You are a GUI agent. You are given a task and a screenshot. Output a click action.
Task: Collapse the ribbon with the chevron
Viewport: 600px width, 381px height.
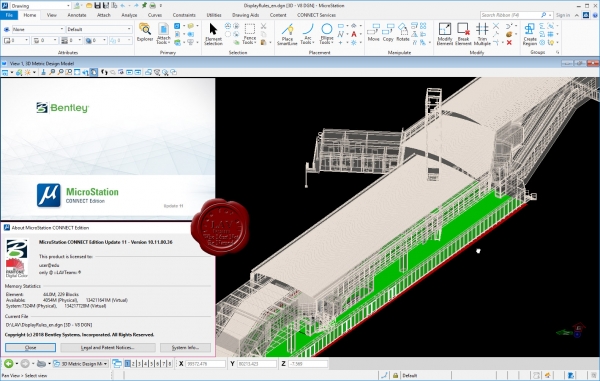point(577,15)
